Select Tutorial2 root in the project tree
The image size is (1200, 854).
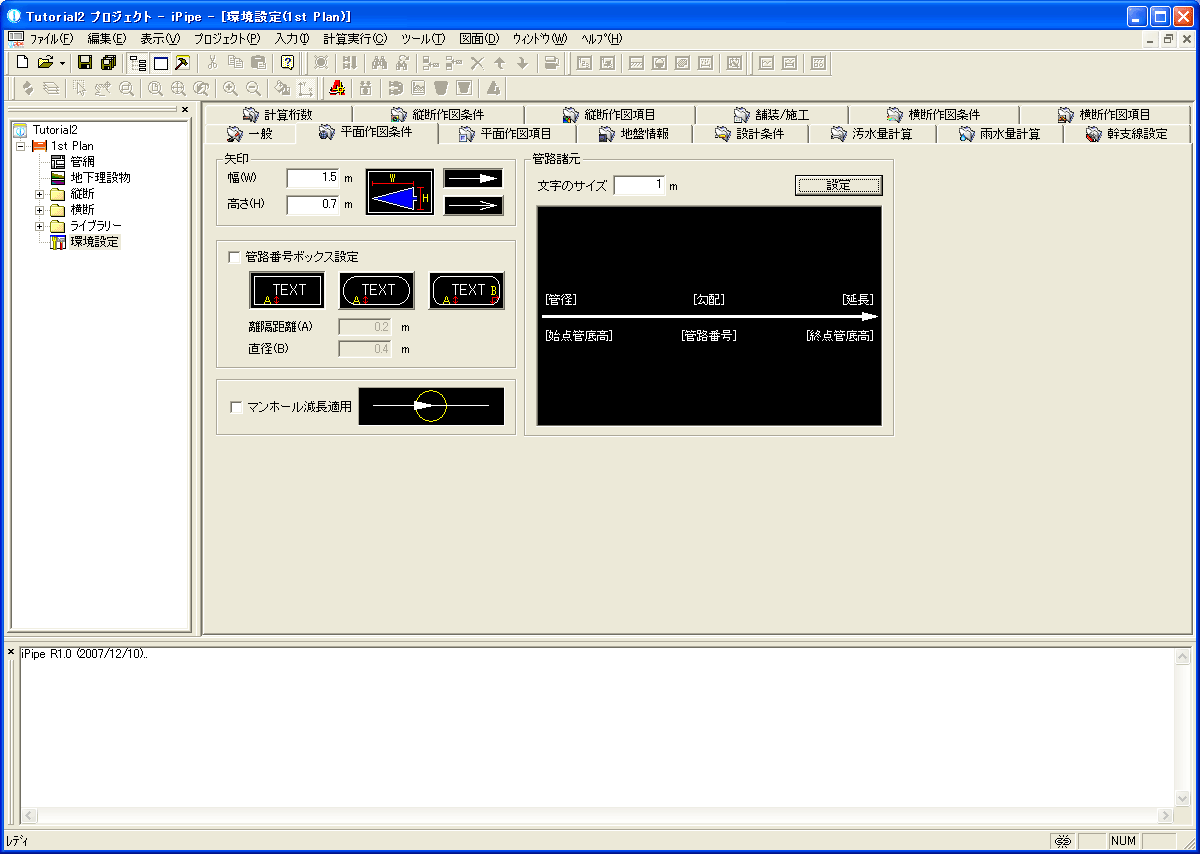[55, 130]
